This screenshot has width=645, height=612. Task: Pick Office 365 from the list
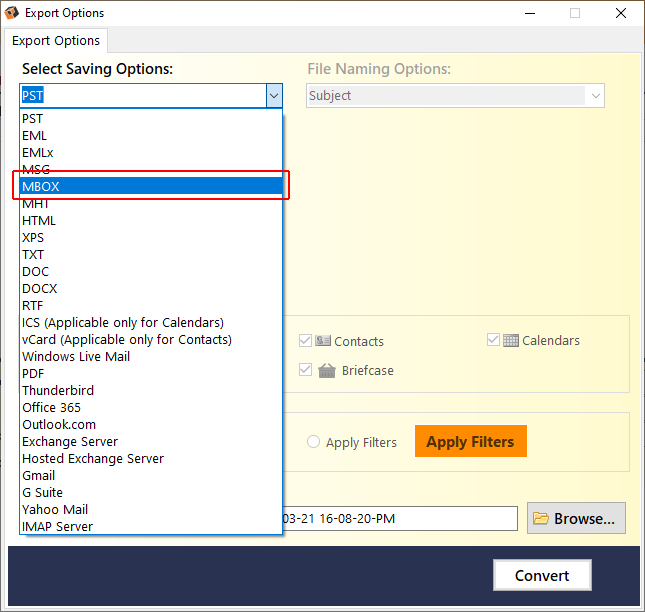[151, 408]
